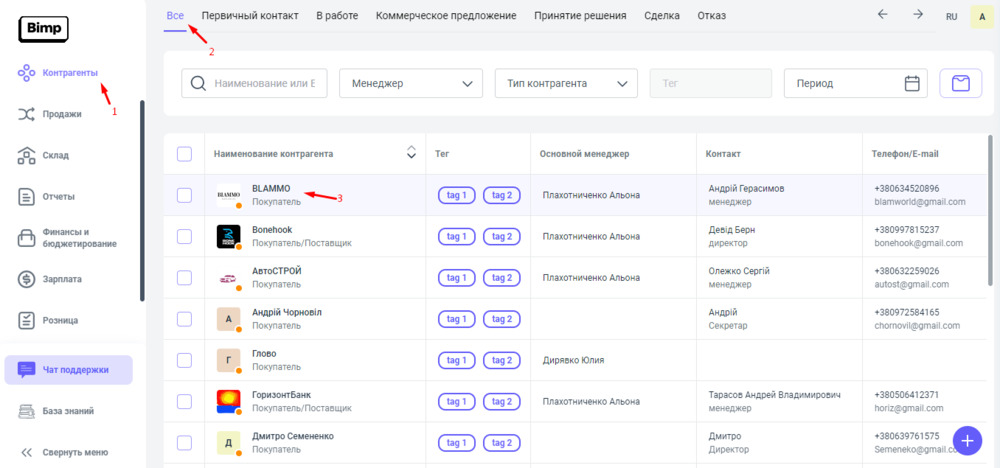Click the right arrow navigation icon
Screen dimensions: 1000x468
(x=917, y=15)
